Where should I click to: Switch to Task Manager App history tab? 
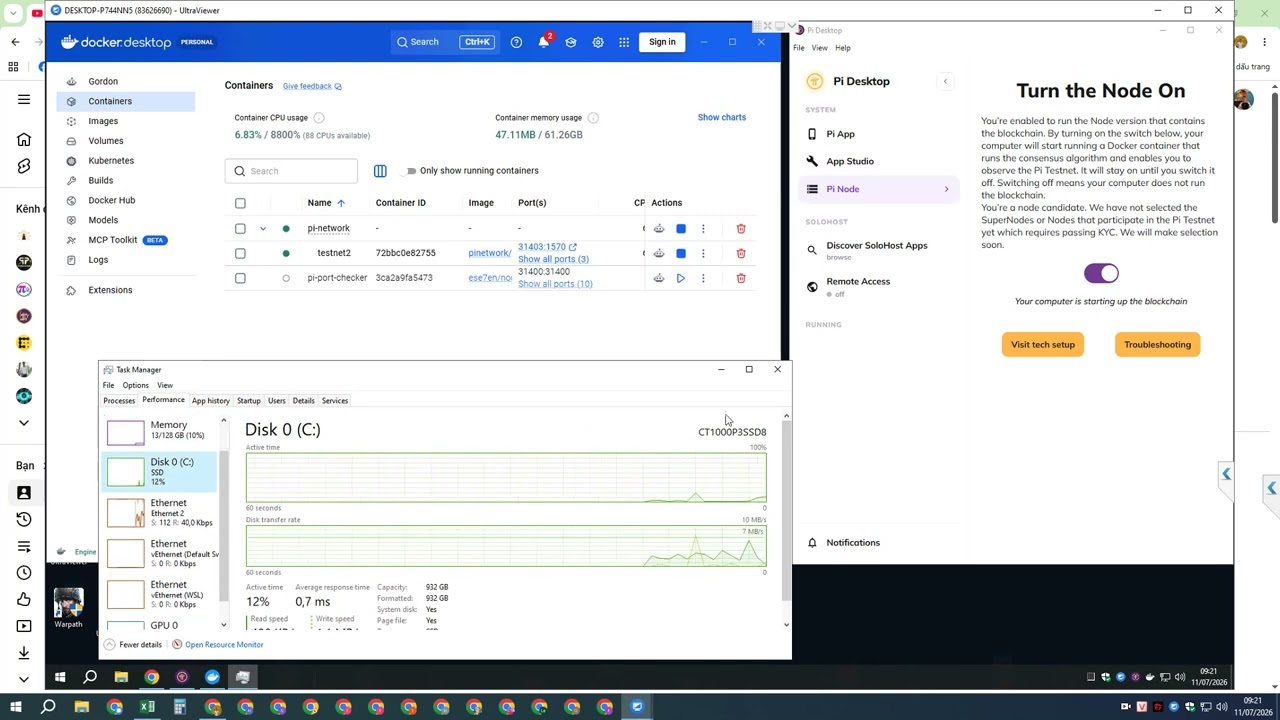(210, 401)
